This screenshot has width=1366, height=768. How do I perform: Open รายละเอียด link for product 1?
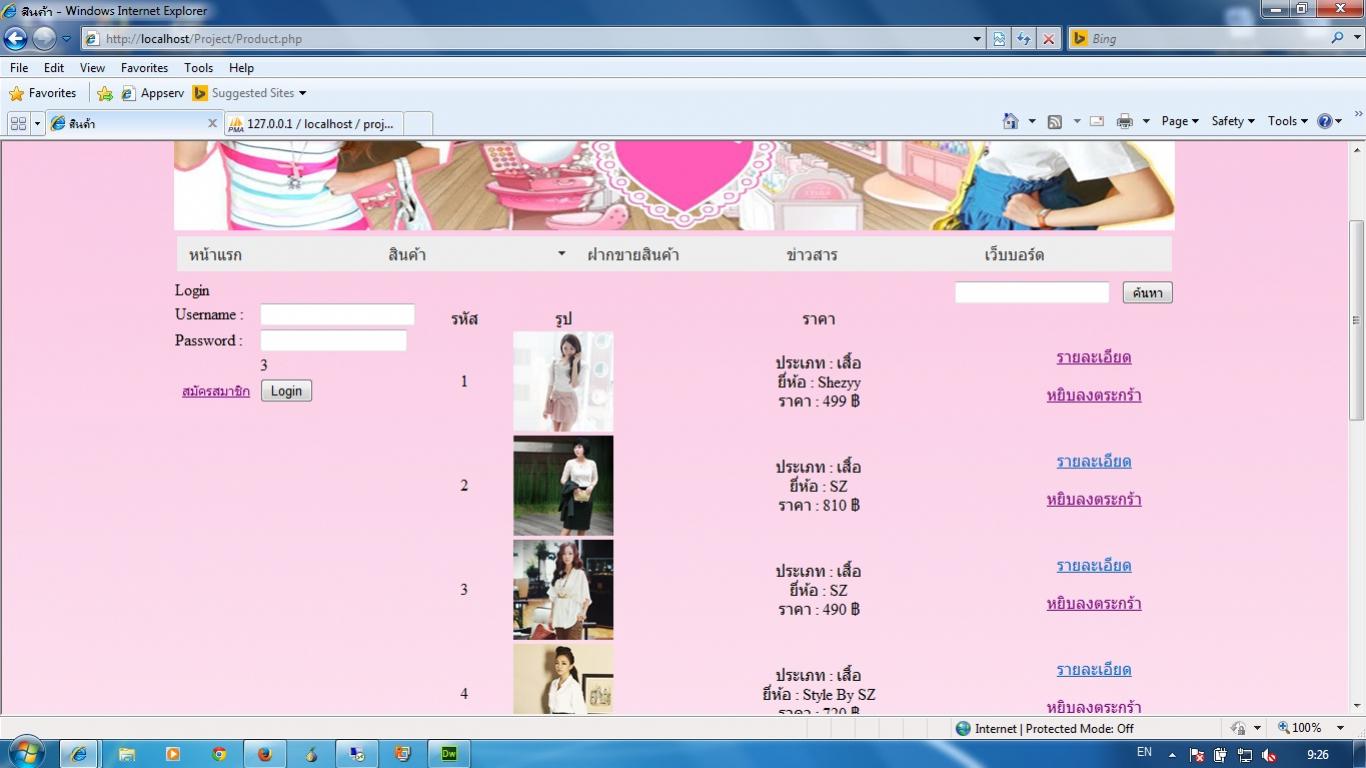[1094, 357]
